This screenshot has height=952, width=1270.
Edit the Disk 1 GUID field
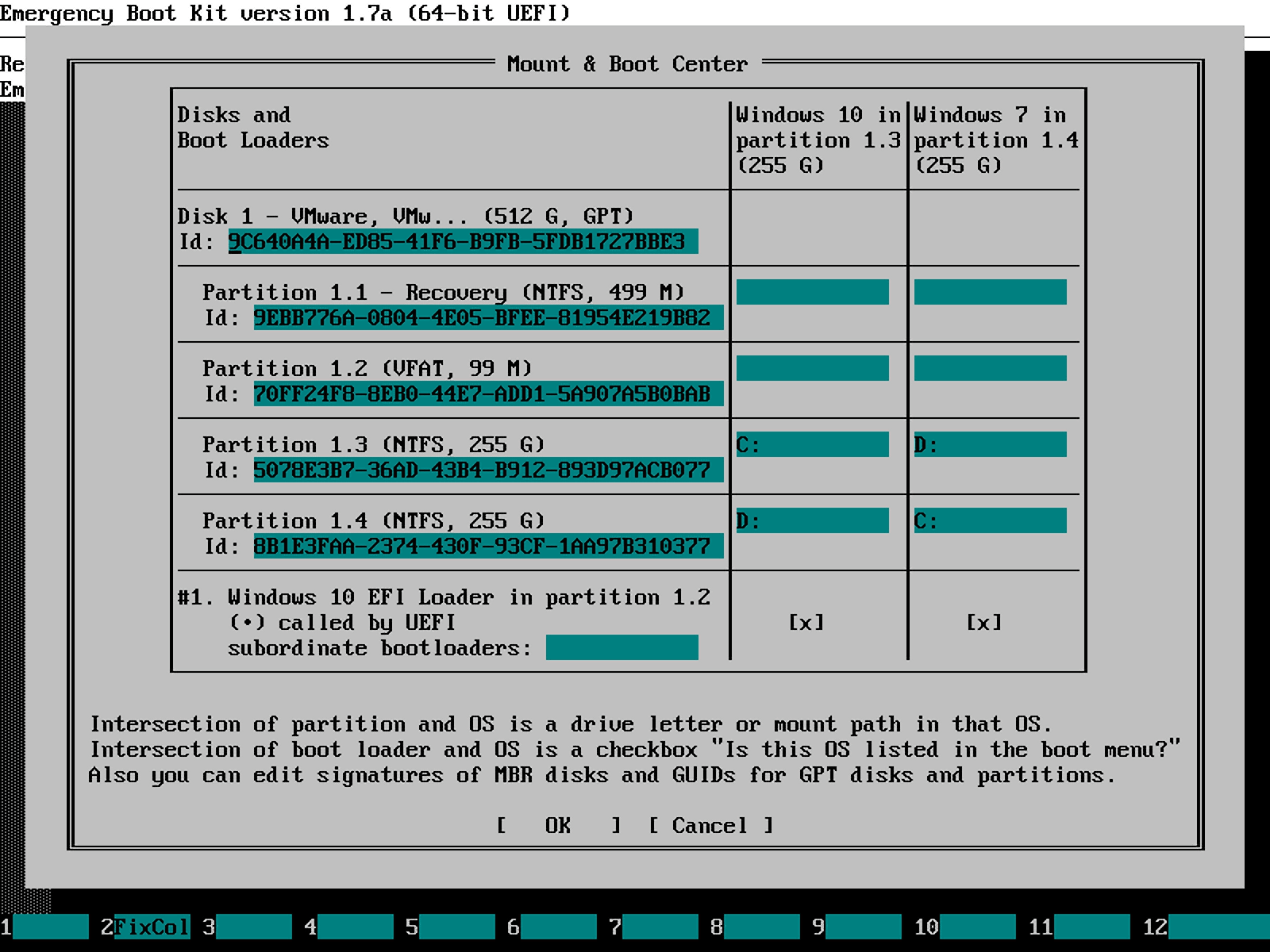463,242
